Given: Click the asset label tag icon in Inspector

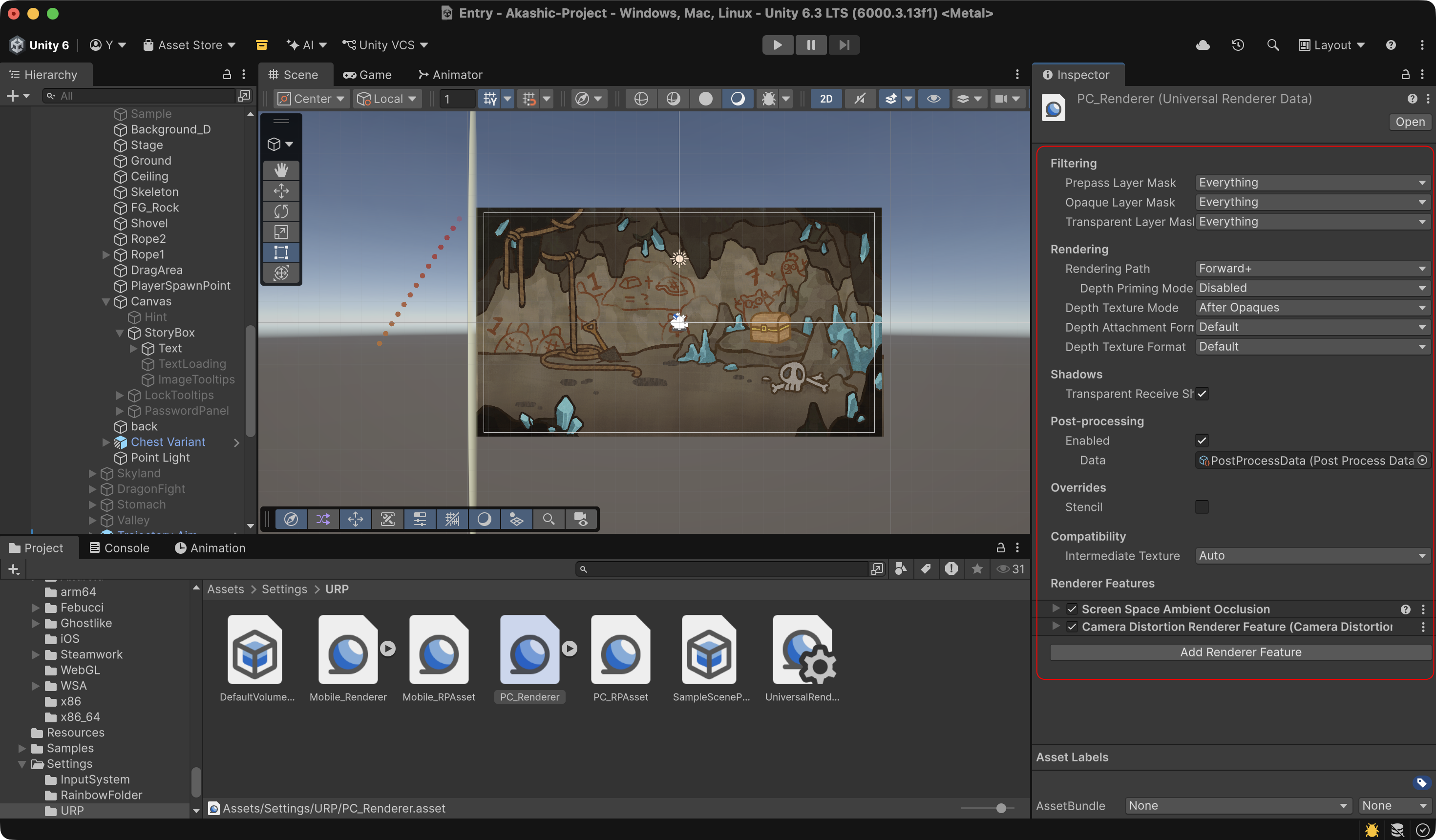Looking at the screenshot, I should coord(1421,782).
